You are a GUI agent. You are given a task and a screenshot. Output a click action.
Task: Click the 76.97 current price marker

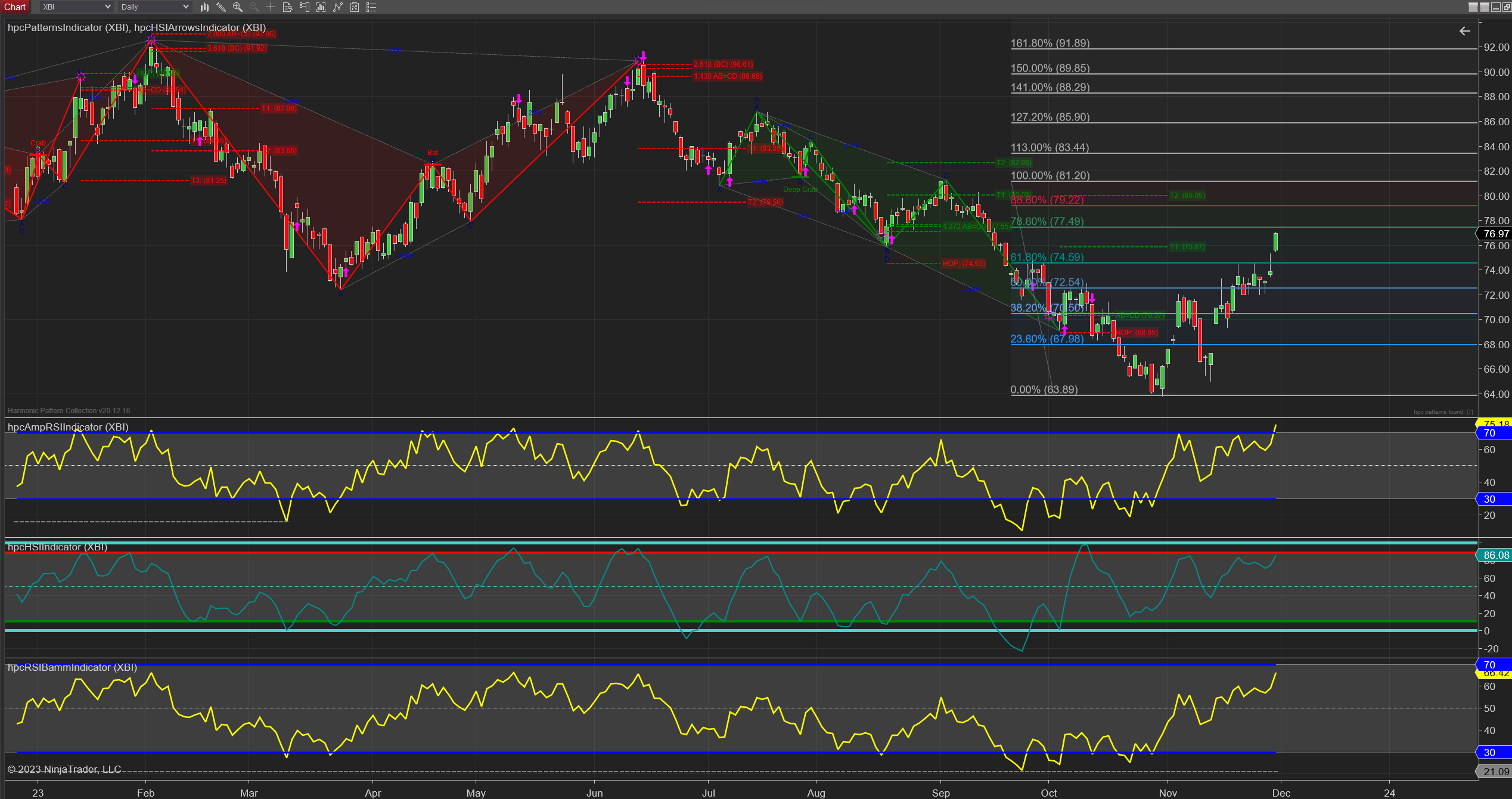pyautogui.click(x=1496, y=234)
